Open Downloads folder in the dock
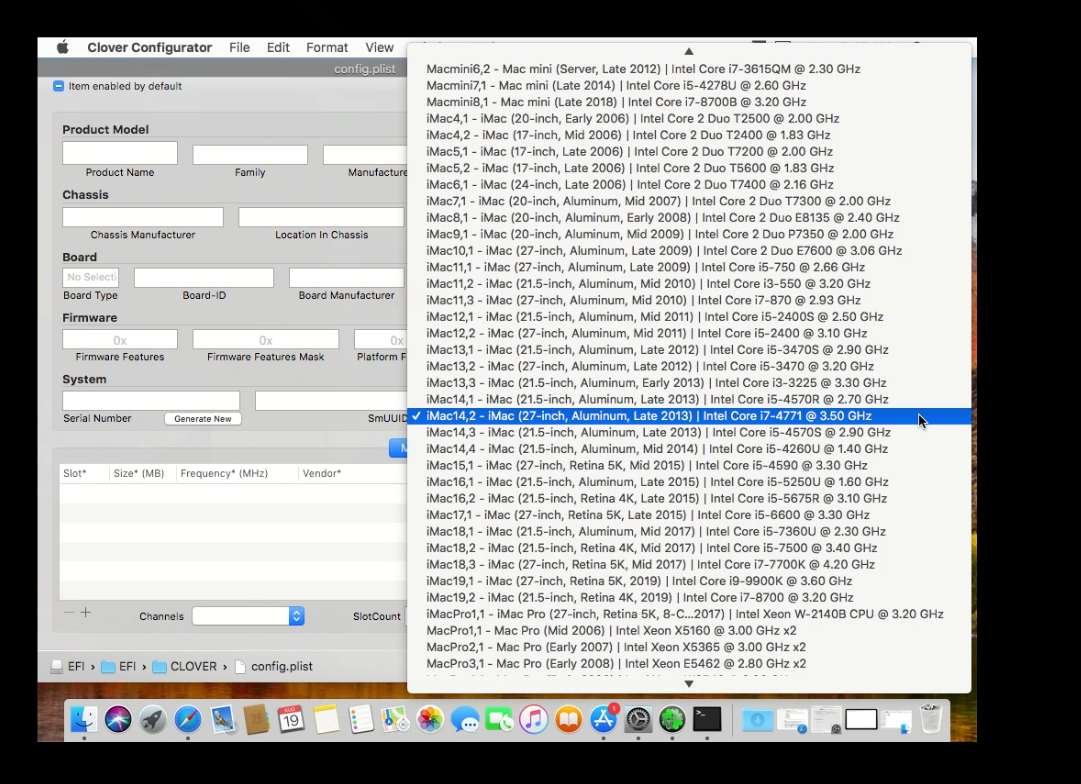This screenshot has height=784, width=1081. [757, 719]
